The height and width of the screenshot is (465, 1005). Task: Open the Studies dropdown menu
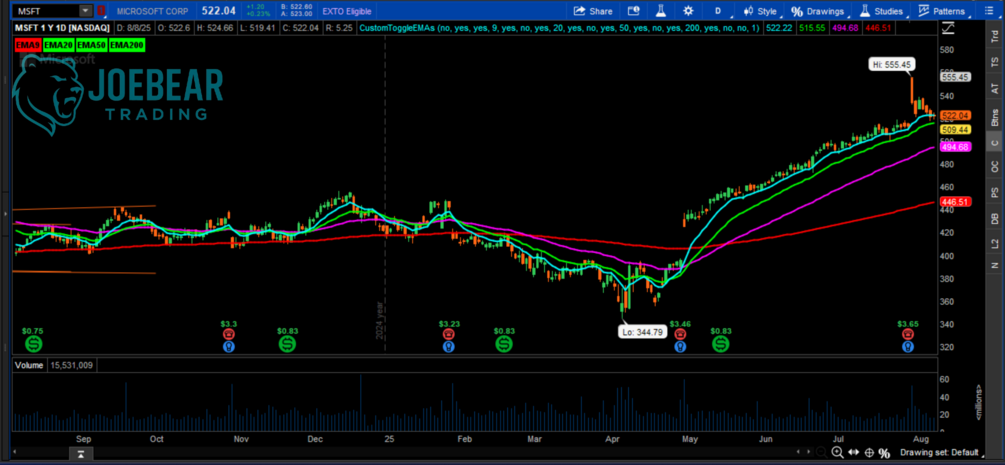point(881,11)
